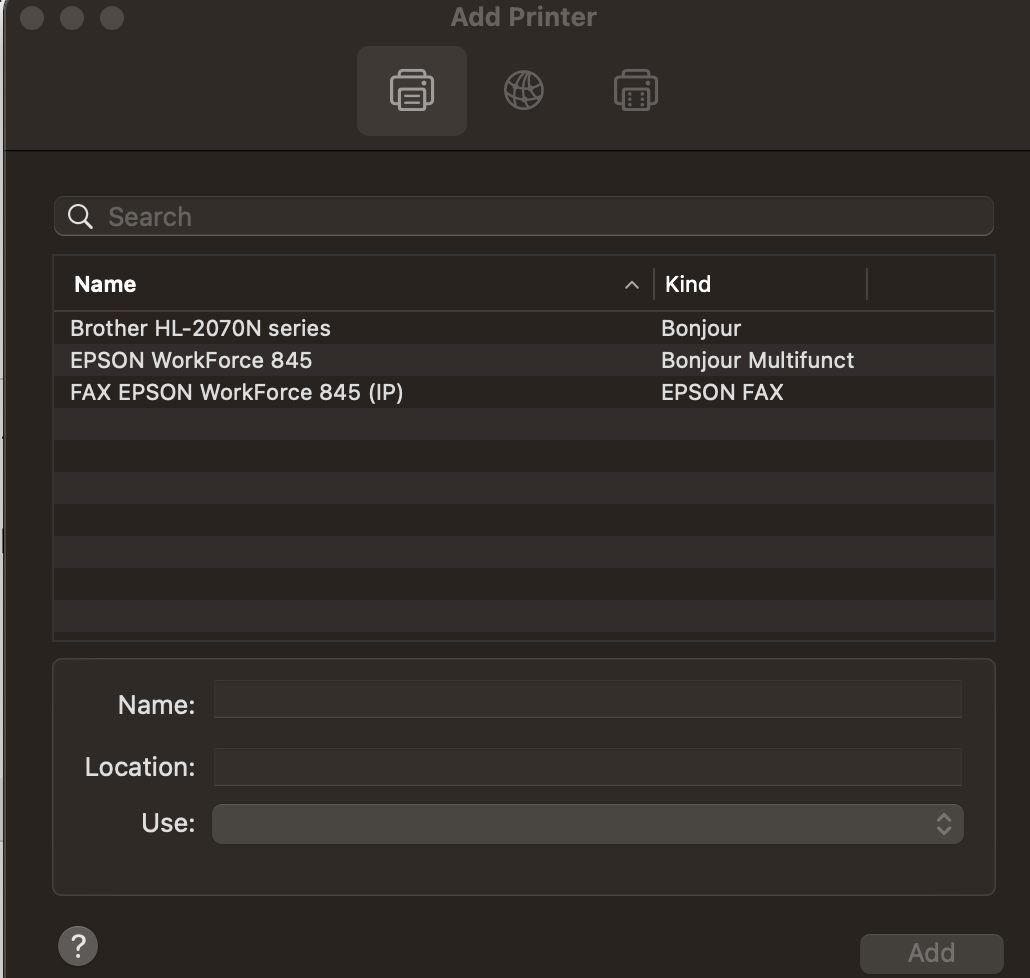
Task: Open the Windows printer tab icon
Action: [635, 91]
